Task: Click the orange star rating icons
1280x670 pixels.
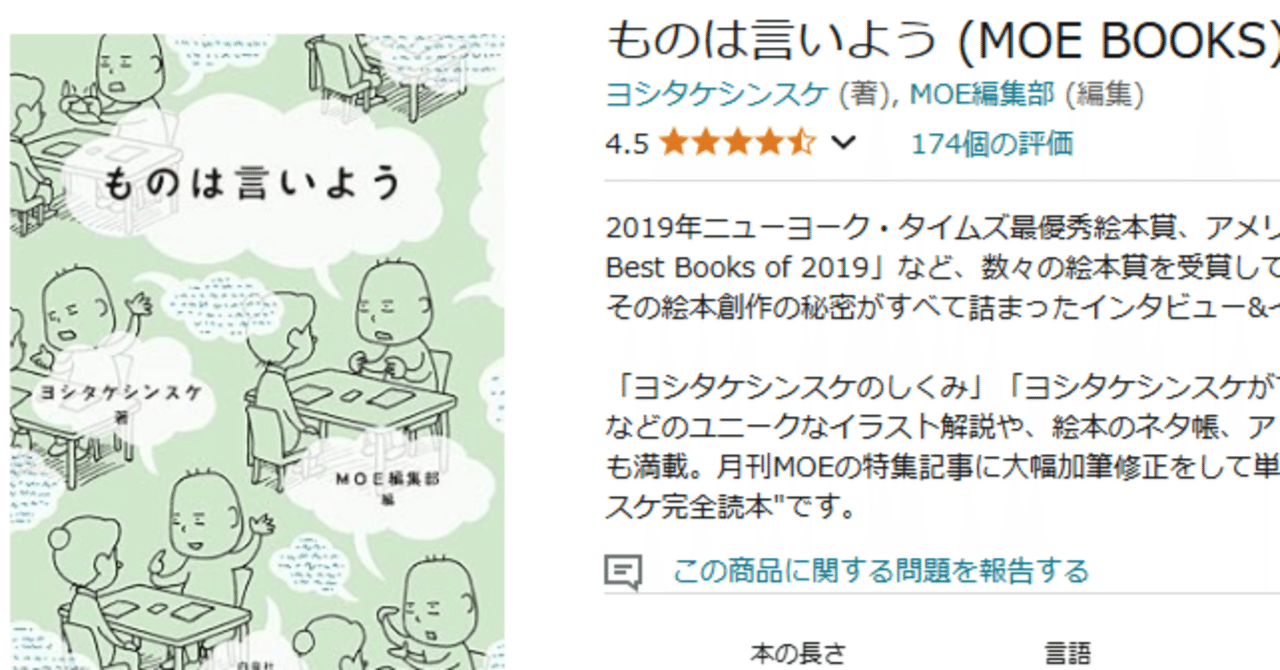Action: pyautogui.click(x=738, y=144)
